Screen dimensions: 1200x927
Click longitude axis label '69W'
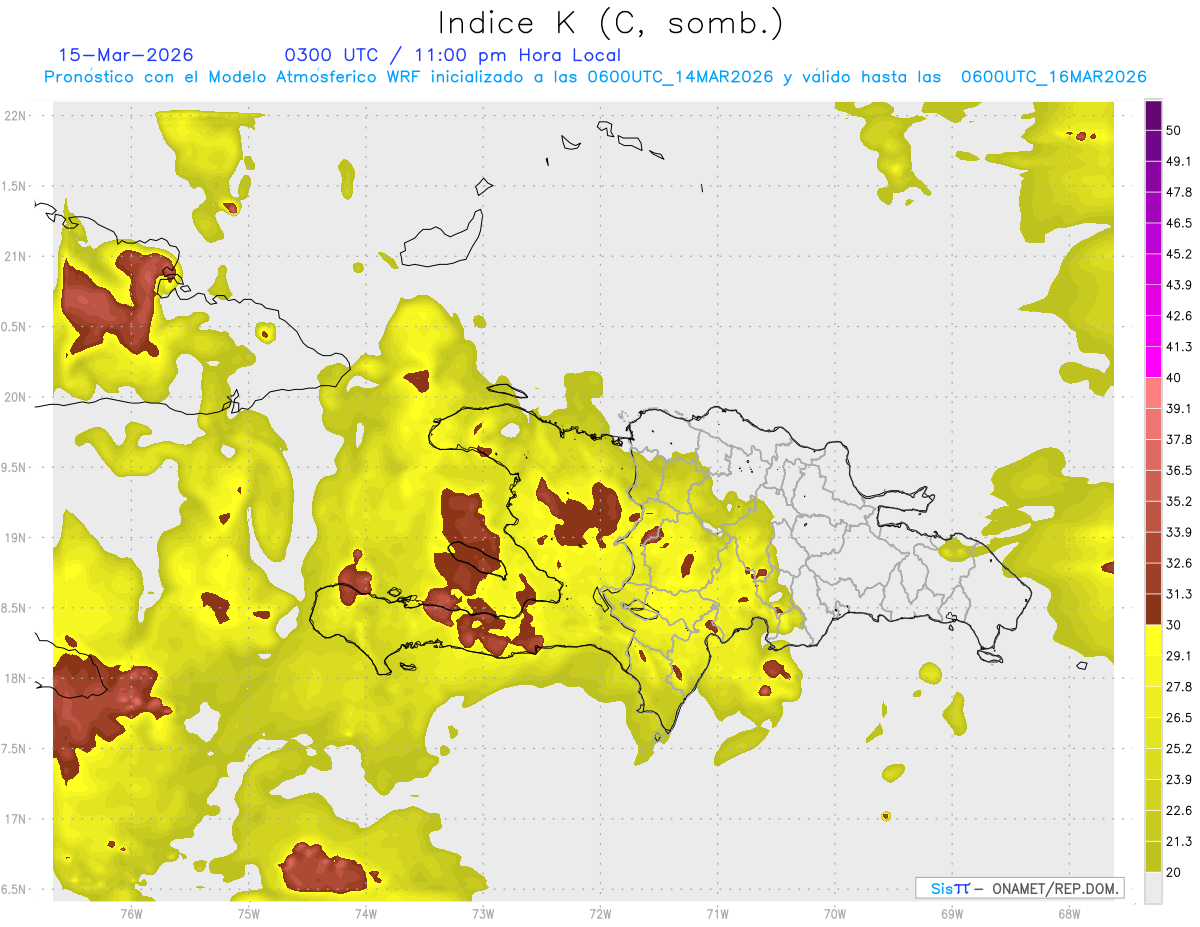pyautogui.click(x=951, y=913)
